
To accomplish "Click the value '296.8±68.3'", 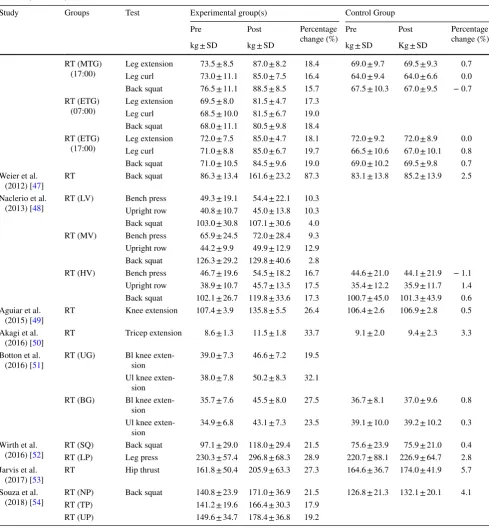I will pyautogui.click(x=269, y=457).
